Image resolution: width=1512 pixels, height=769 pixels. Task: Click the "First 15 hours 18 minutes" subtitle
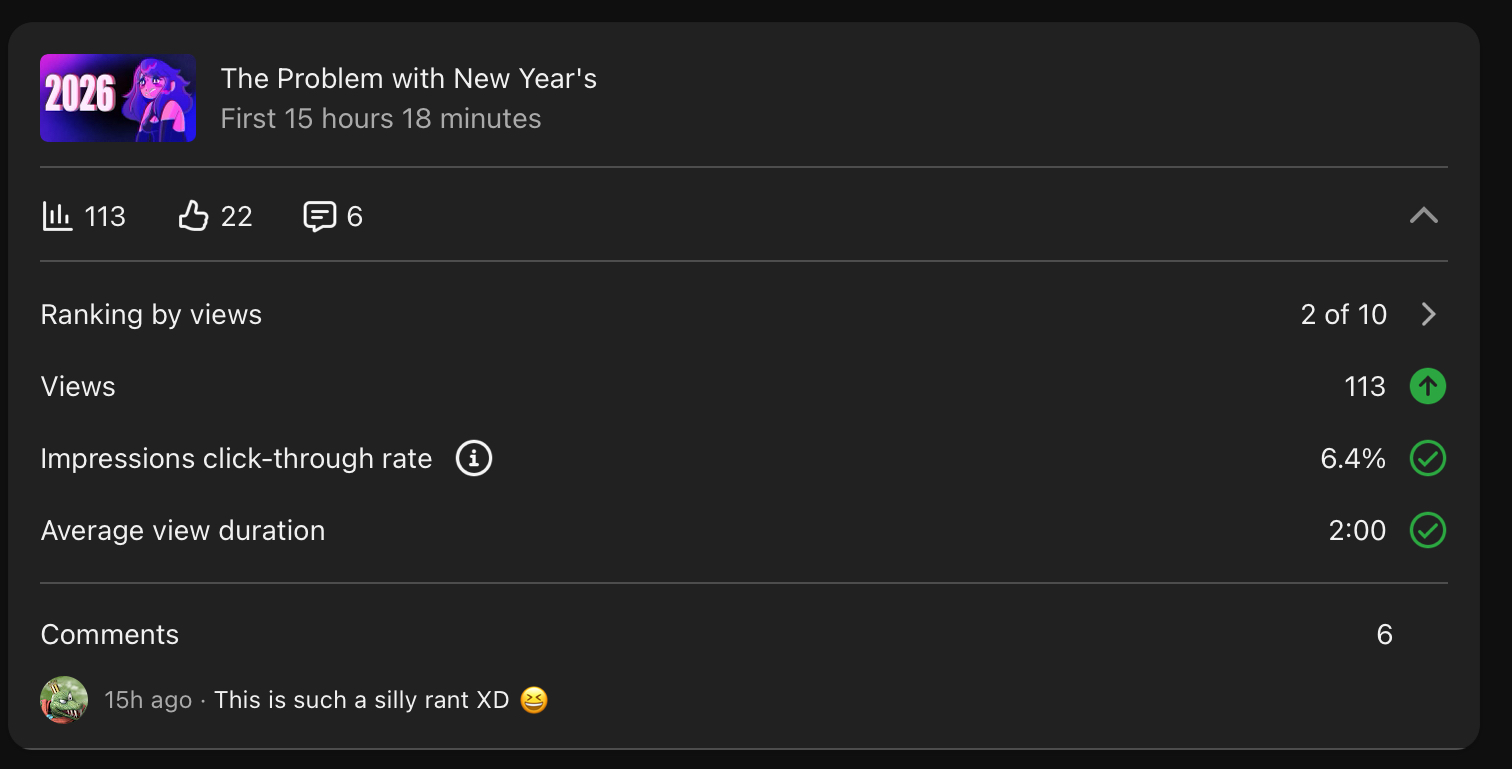380,118
